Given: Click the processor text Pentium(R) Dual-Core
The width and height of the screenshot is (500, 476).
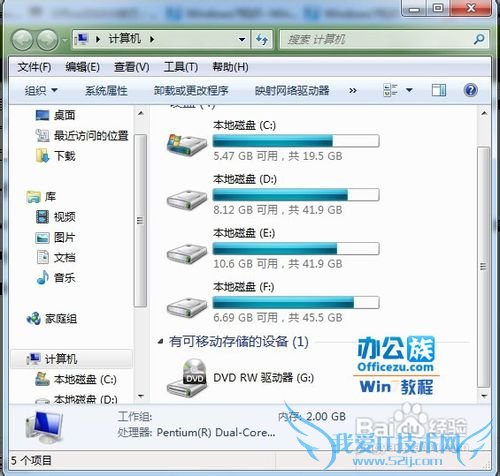Looking at the screenshot, I should click(216, 432).
